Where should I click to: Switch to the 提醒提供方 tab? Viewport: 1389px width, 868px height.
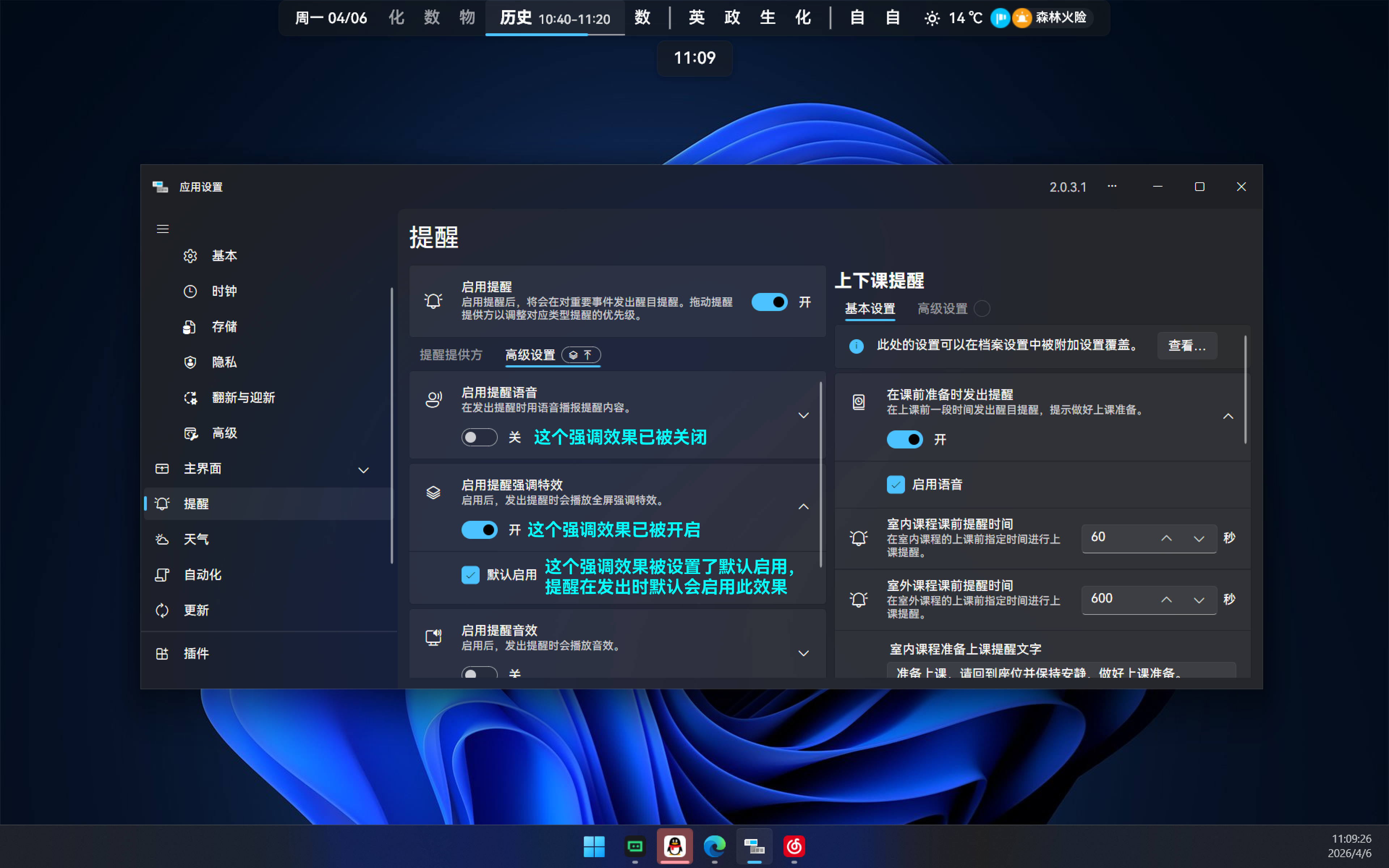point(451,355)
